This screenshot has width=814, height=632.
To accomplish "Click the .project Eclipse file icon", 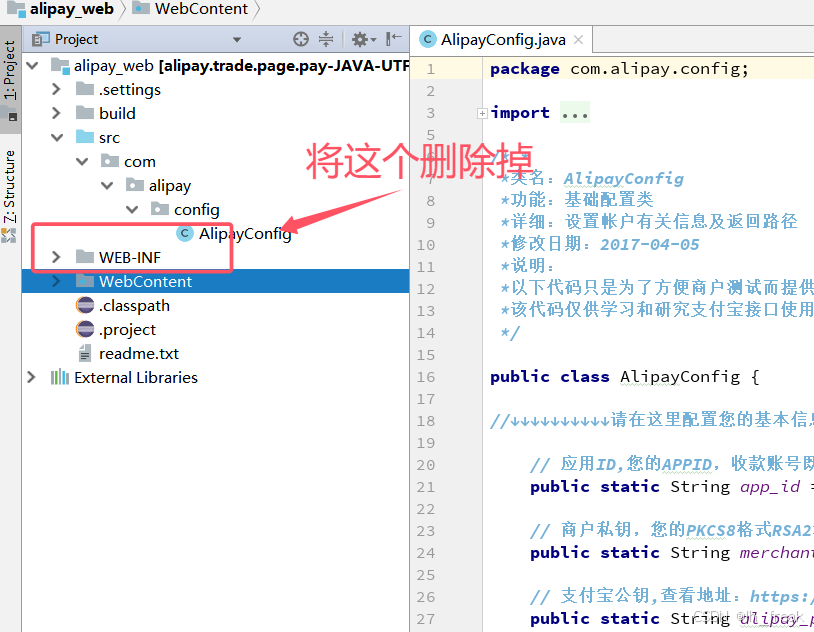I will pos(85,329).
